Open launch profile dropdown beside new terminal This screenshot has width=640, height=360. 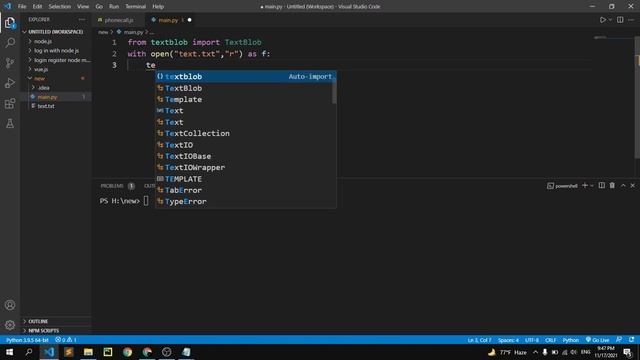pyautogui.click(x=592, y=186)
